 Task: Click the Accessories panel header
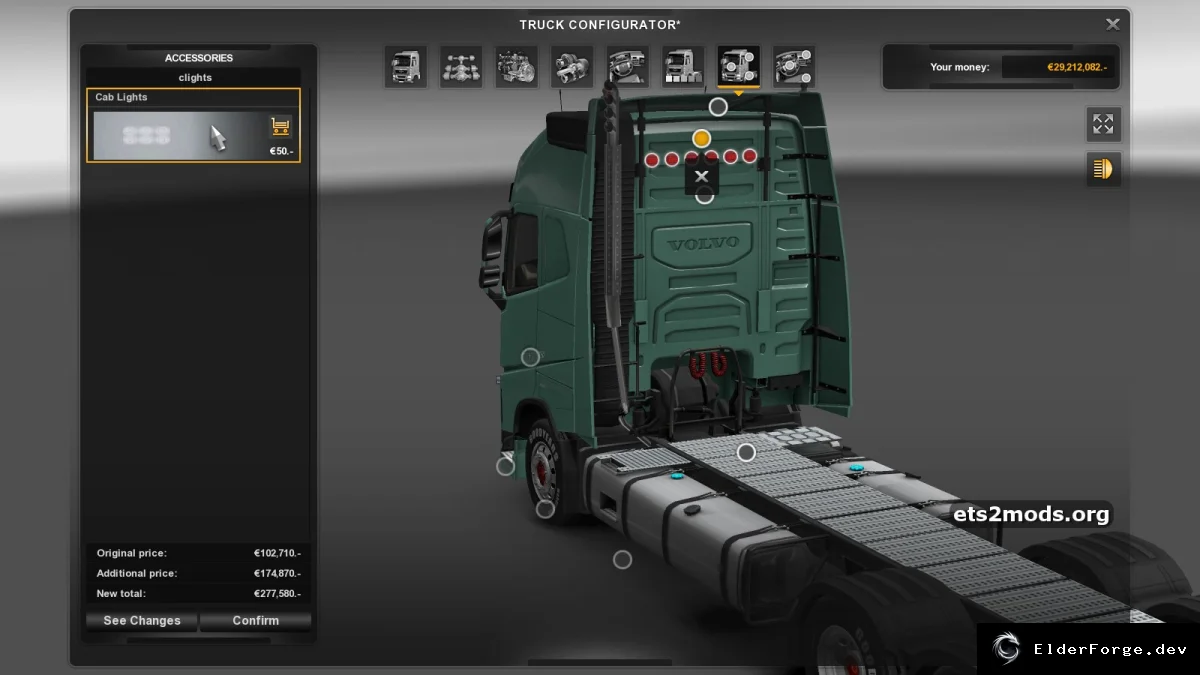[x=199, y=58]
